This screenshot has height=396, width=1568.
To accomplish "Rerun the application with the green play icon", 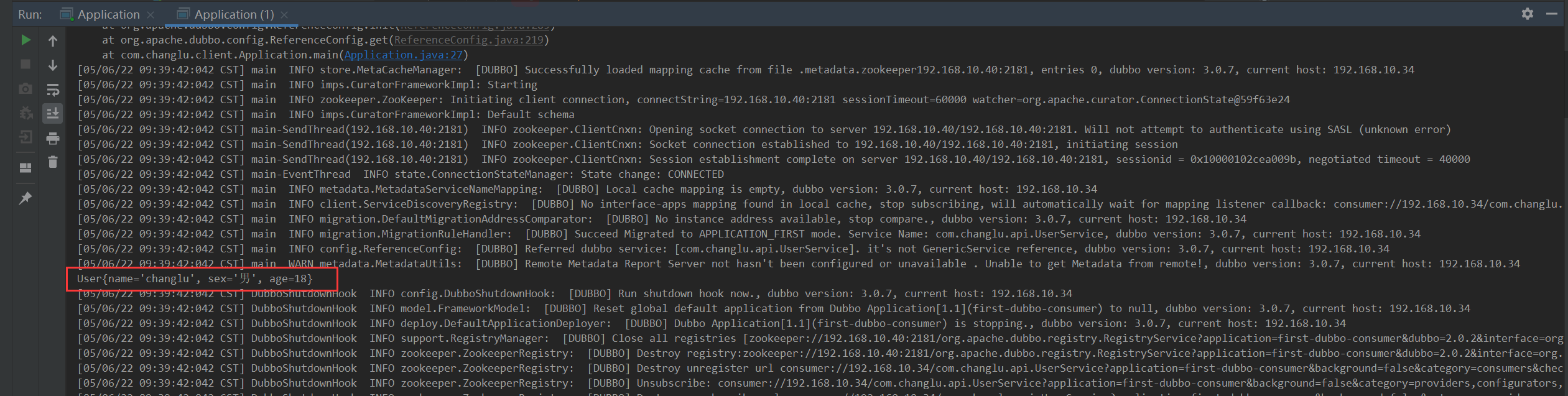I will 26,40.
